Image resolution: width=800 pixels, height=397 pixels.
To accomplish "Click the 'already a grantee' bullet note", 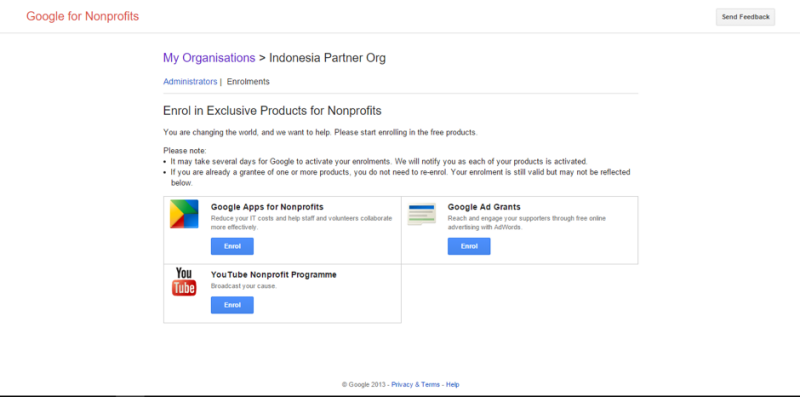I will point(400,177).
